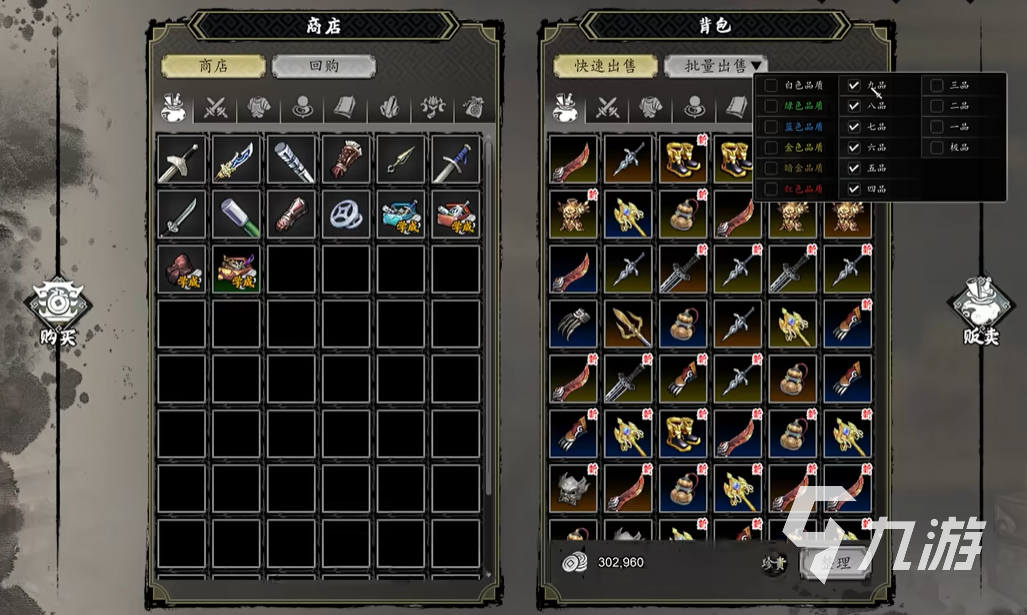Tick the 红色品质 quality checkbox

[x=771, y=189]
